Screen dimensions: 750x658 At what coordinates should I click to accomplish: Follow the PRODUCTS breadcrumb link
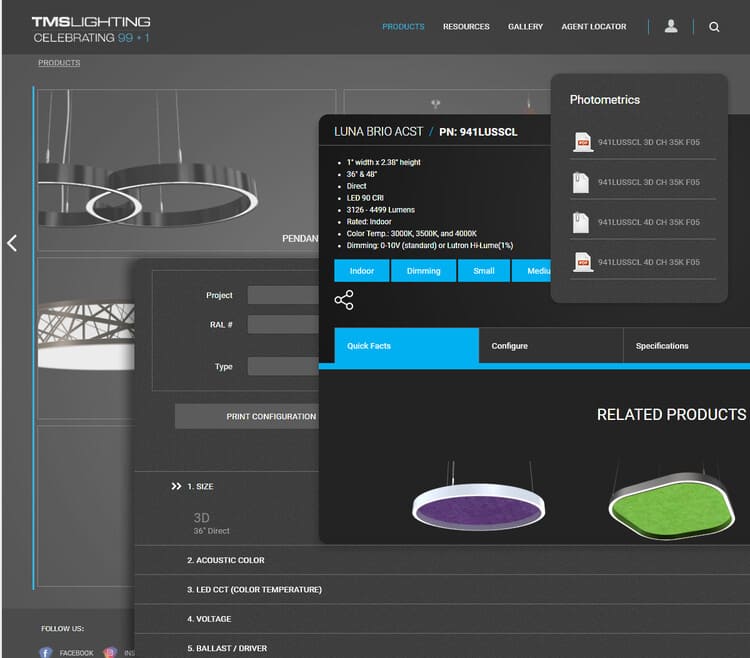[x=59, y=63]
